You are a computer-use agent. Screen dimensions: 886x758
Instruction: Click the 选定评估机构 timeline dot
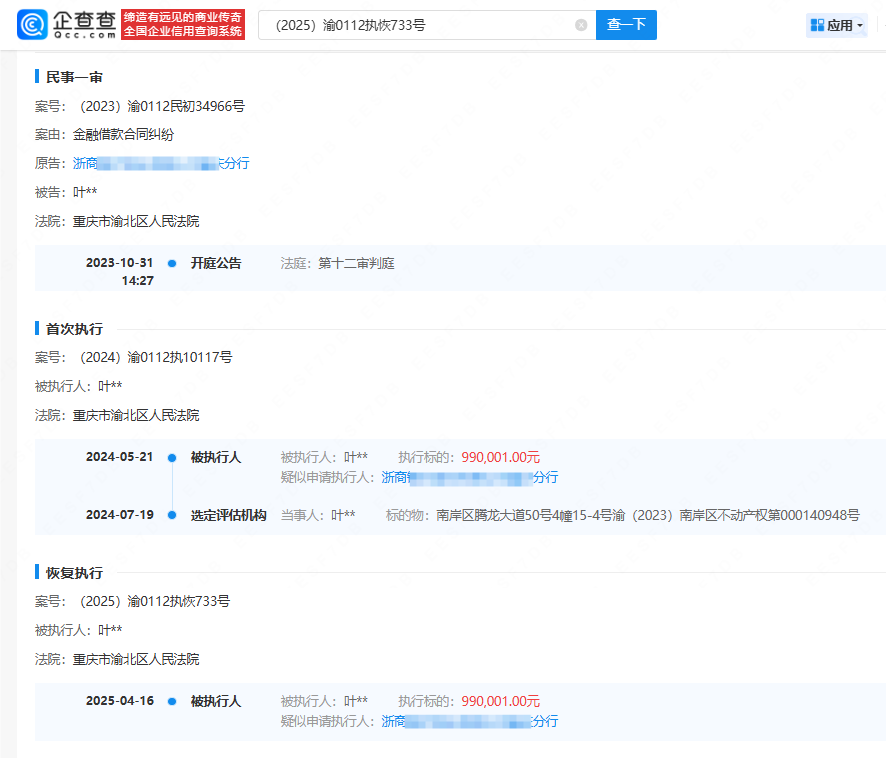click(172, 516)
